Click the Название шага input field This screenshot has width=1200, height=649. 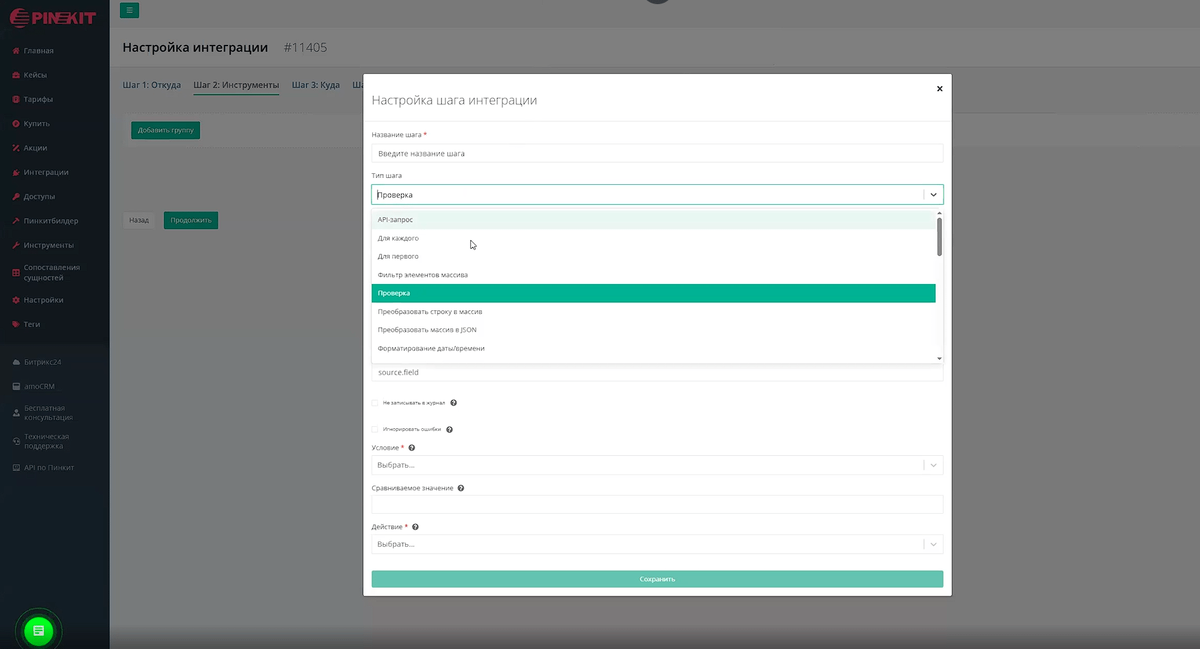click(x=656, y=154)
